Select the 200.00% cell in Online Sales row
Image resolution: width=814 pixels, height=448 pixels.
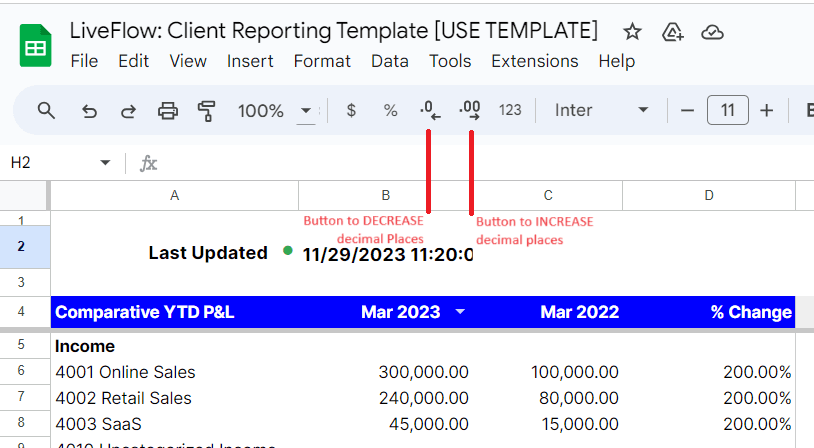coord(709,372)
